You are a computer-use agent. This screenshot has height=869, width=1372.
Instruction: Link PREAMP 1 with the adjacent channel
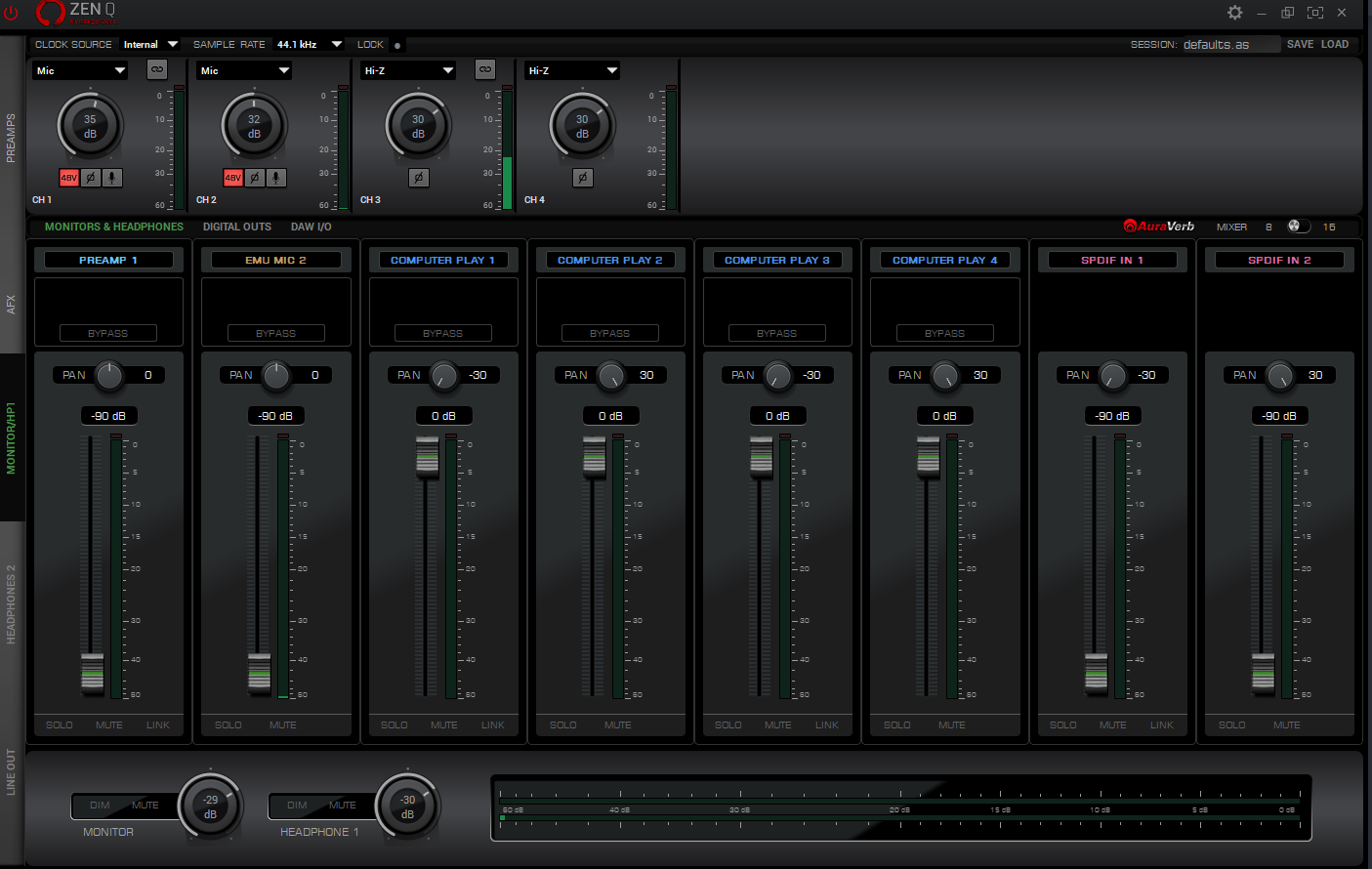pos(158,725)
